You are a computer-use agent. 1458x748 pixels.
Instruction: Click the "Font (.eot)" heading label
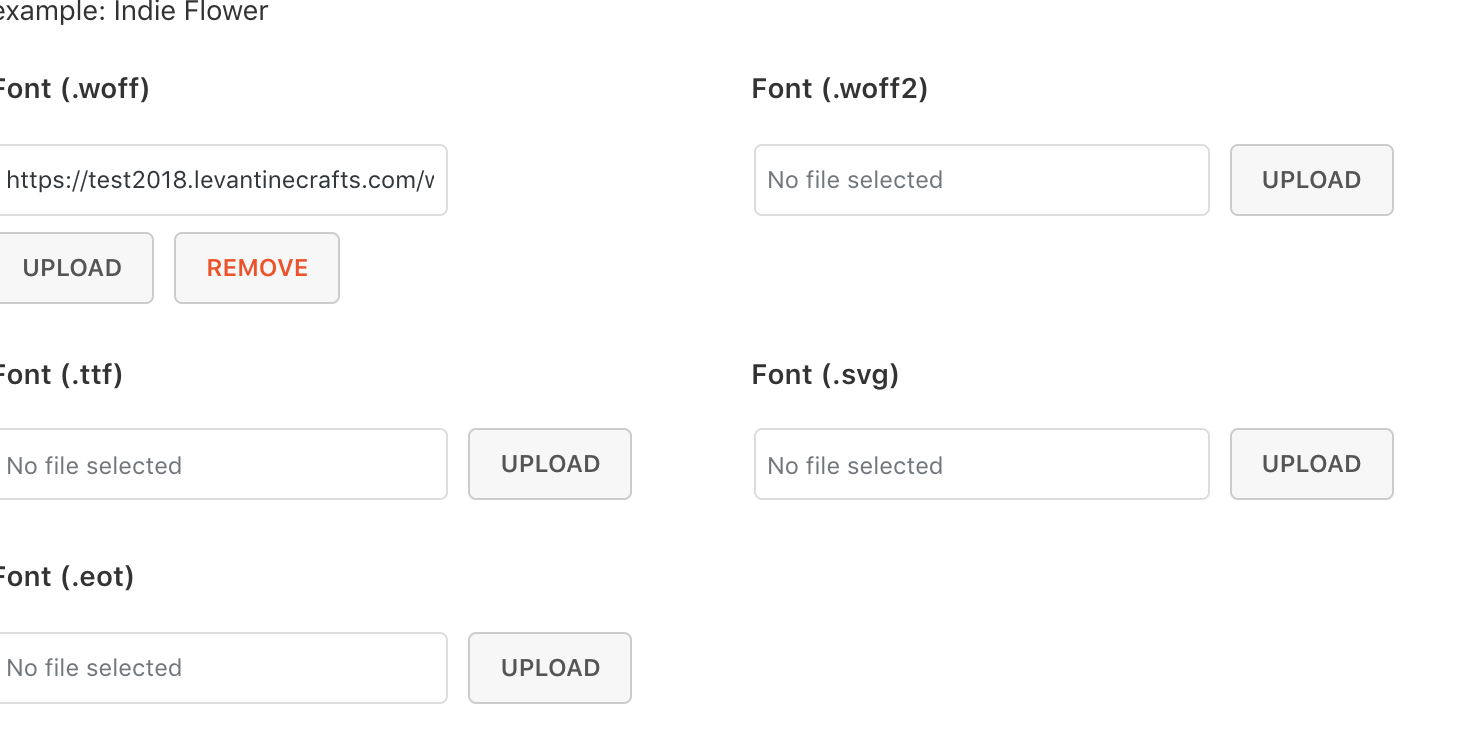coord(65,577)
